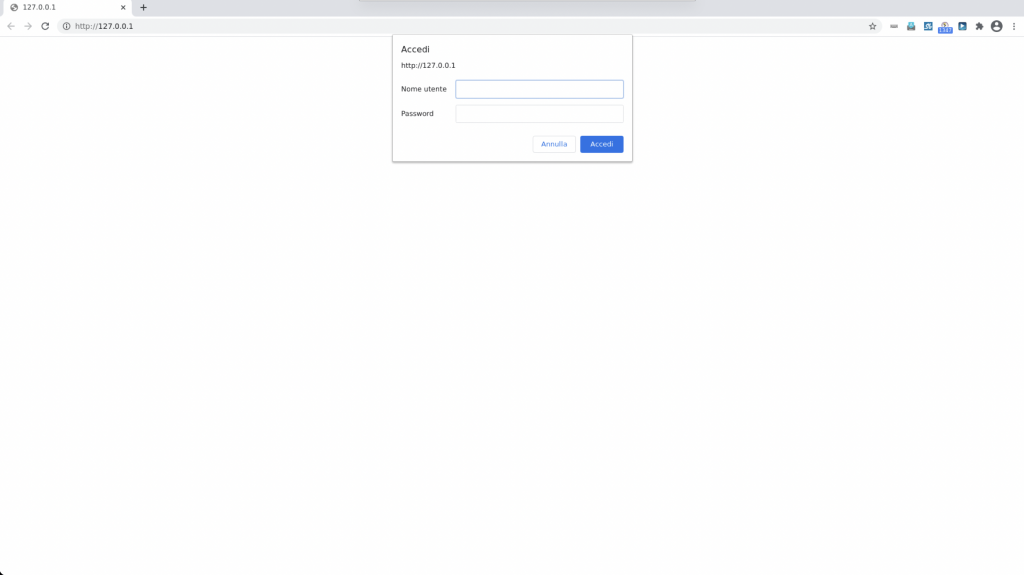Click the Password label

(417, 114)
